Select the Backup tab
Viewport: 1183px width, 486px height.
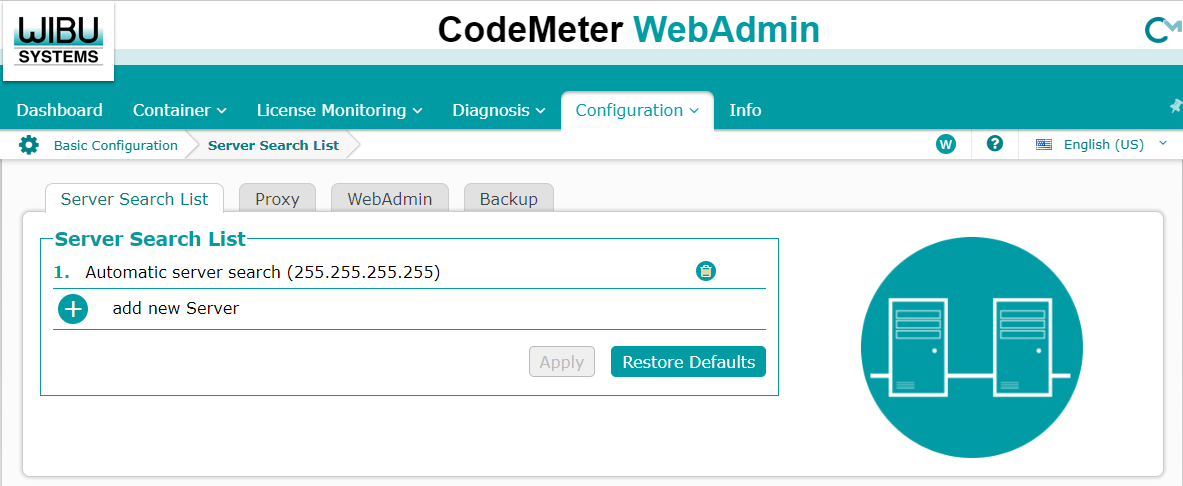coord(508,199)
